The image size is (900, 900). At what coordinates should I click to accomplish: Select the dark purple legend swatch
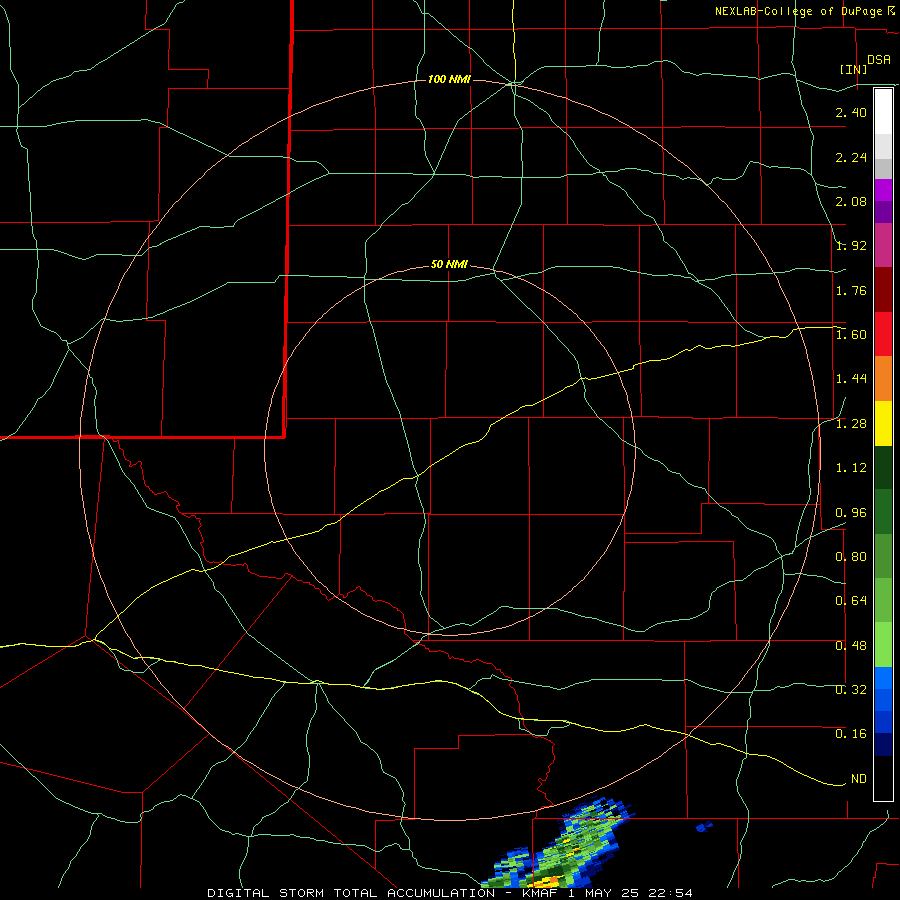(x=883, y=212)
